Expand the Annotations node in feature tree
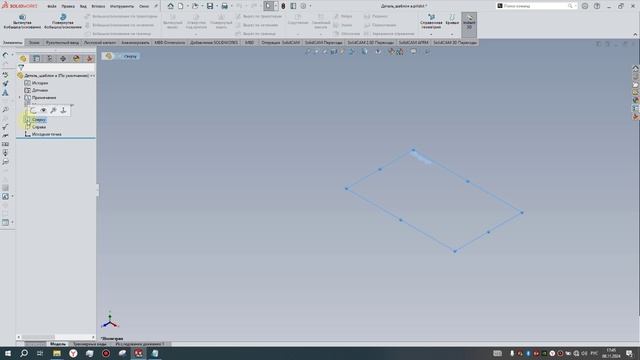Screen dimensions: 640x360 [20, 98]
